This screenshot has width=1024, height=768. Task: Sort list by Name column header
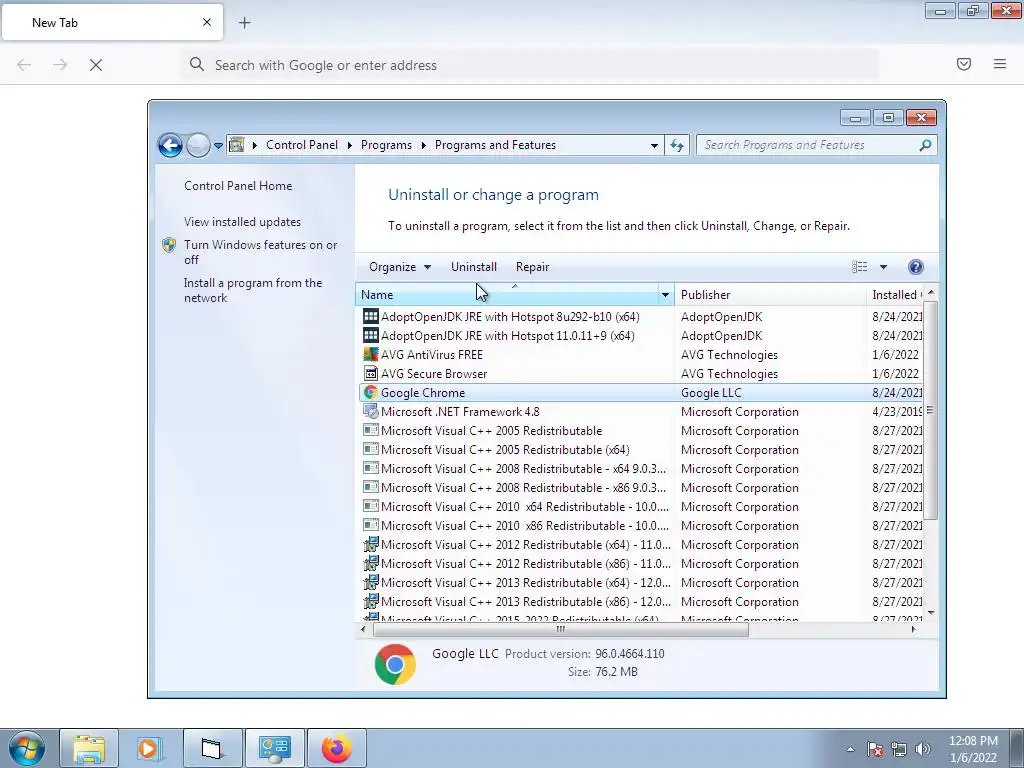click(x=507, y=295)
